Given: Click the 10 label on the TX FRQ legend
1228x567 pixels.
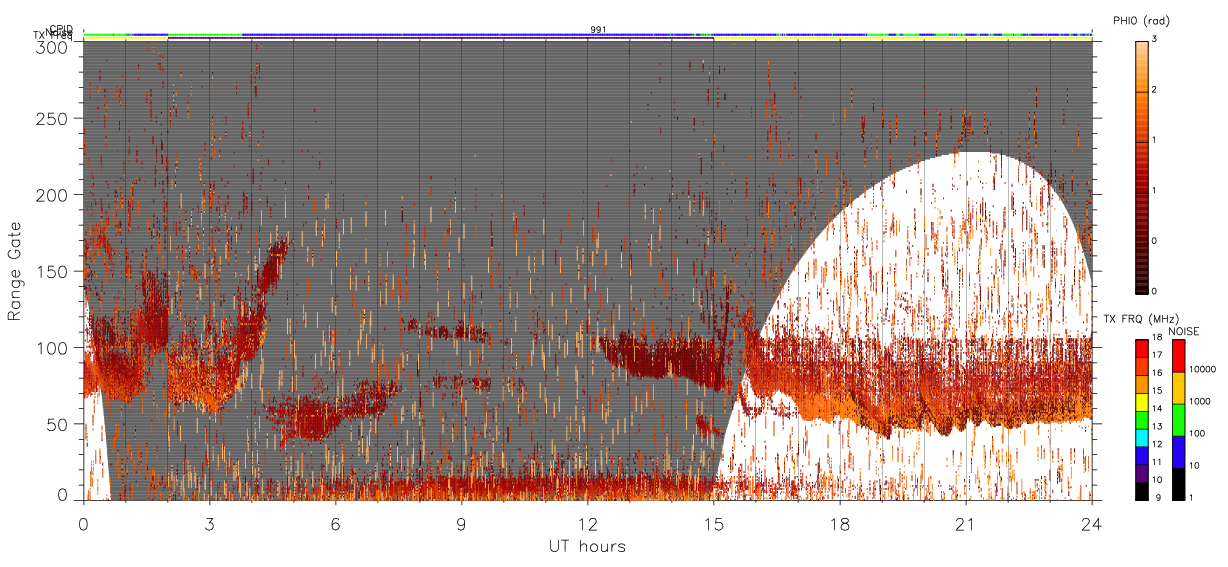Looking at the screenshot, I should click(1157, 480).
